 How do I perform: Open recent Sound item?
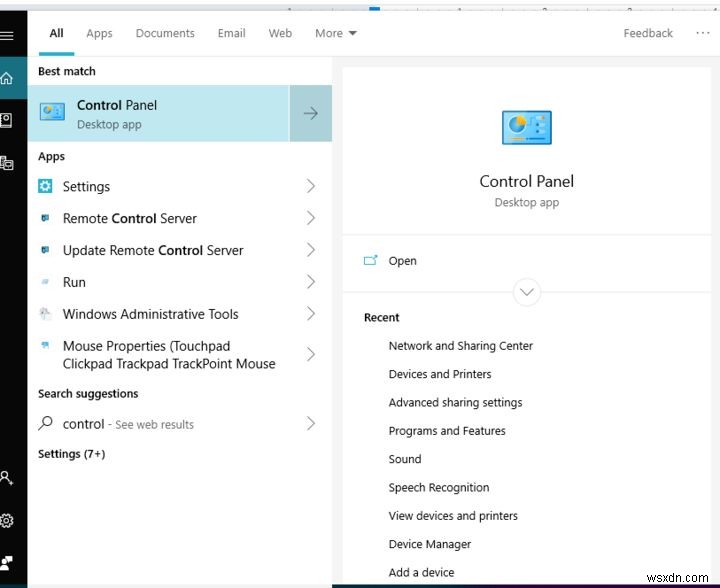(x=405, y=459)
